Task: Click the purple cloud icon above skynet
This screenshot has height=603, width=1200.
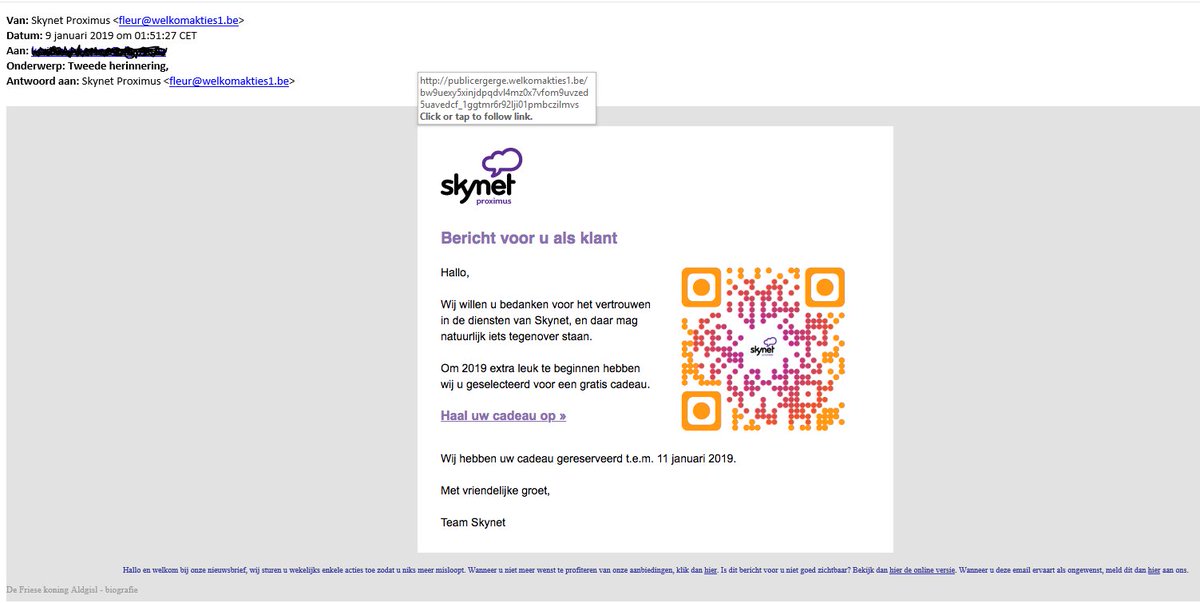Action: pos(501,162)
